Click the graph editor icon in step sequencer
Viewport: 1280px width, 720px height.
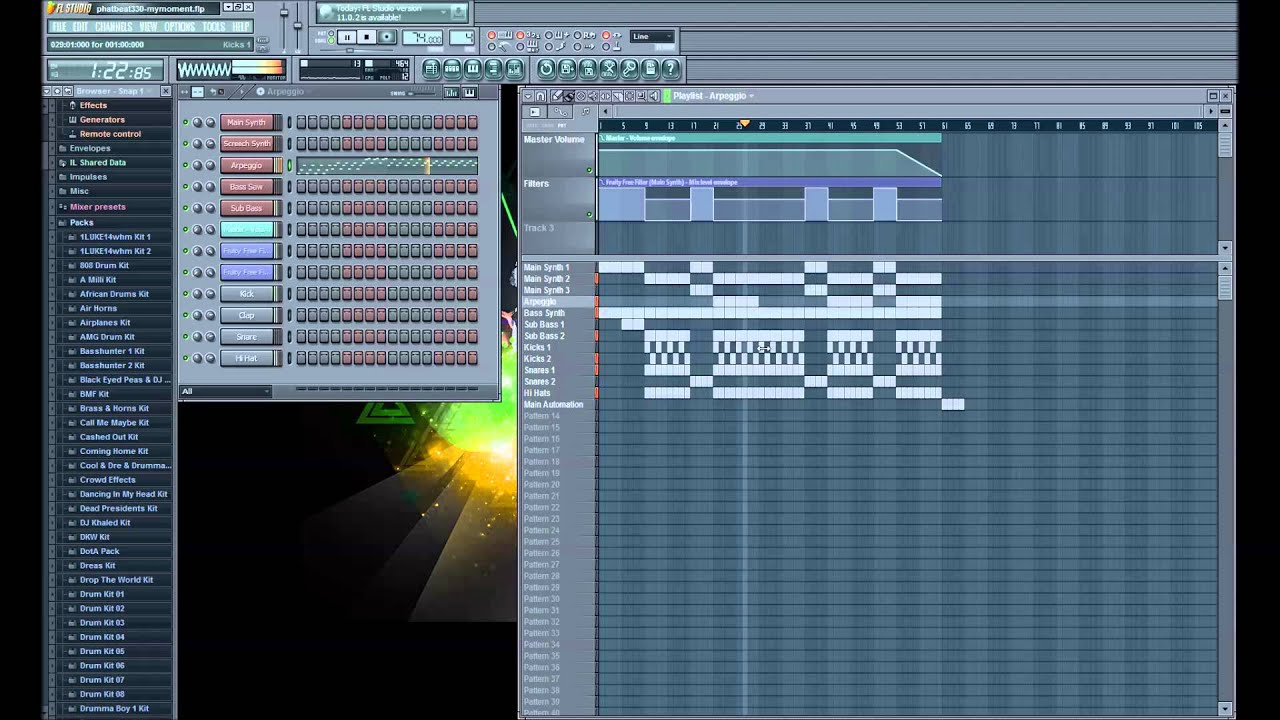452,93
